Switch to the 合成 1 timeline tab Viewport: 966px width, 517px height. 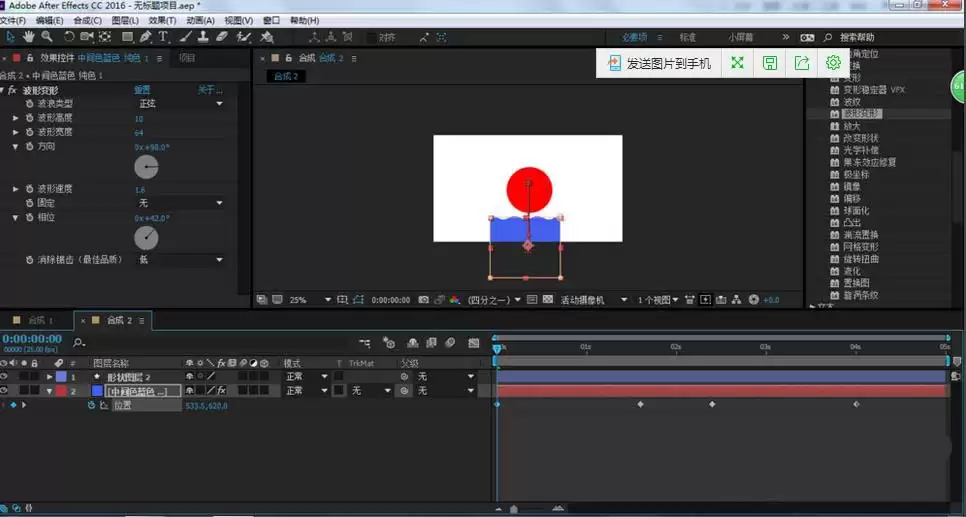(x=36, y=320)
